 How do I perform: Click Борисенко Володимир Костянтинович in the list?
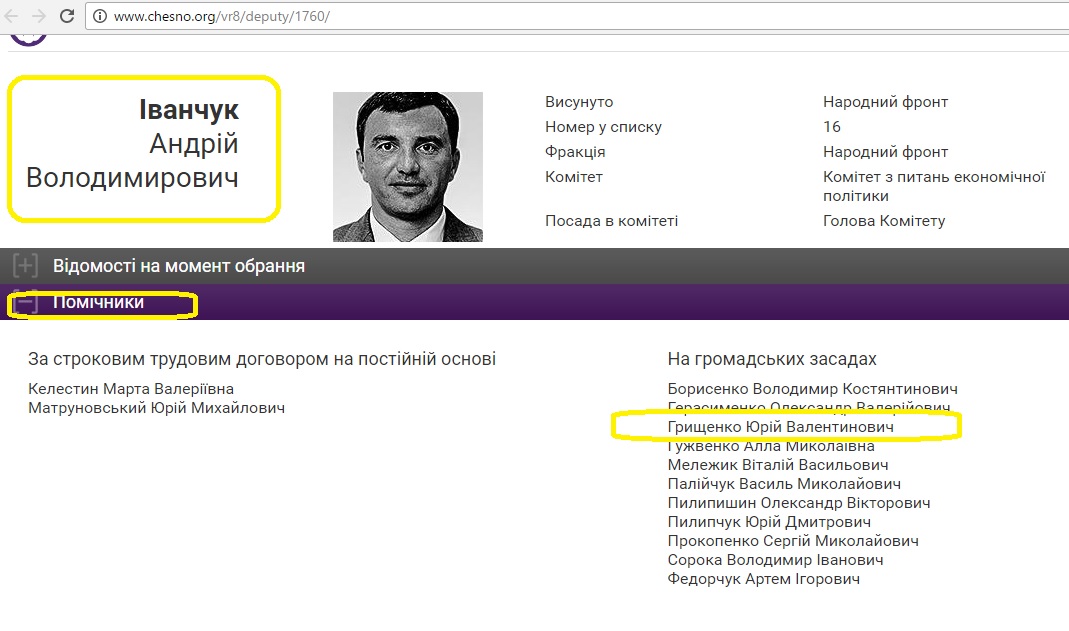[812, 389]
